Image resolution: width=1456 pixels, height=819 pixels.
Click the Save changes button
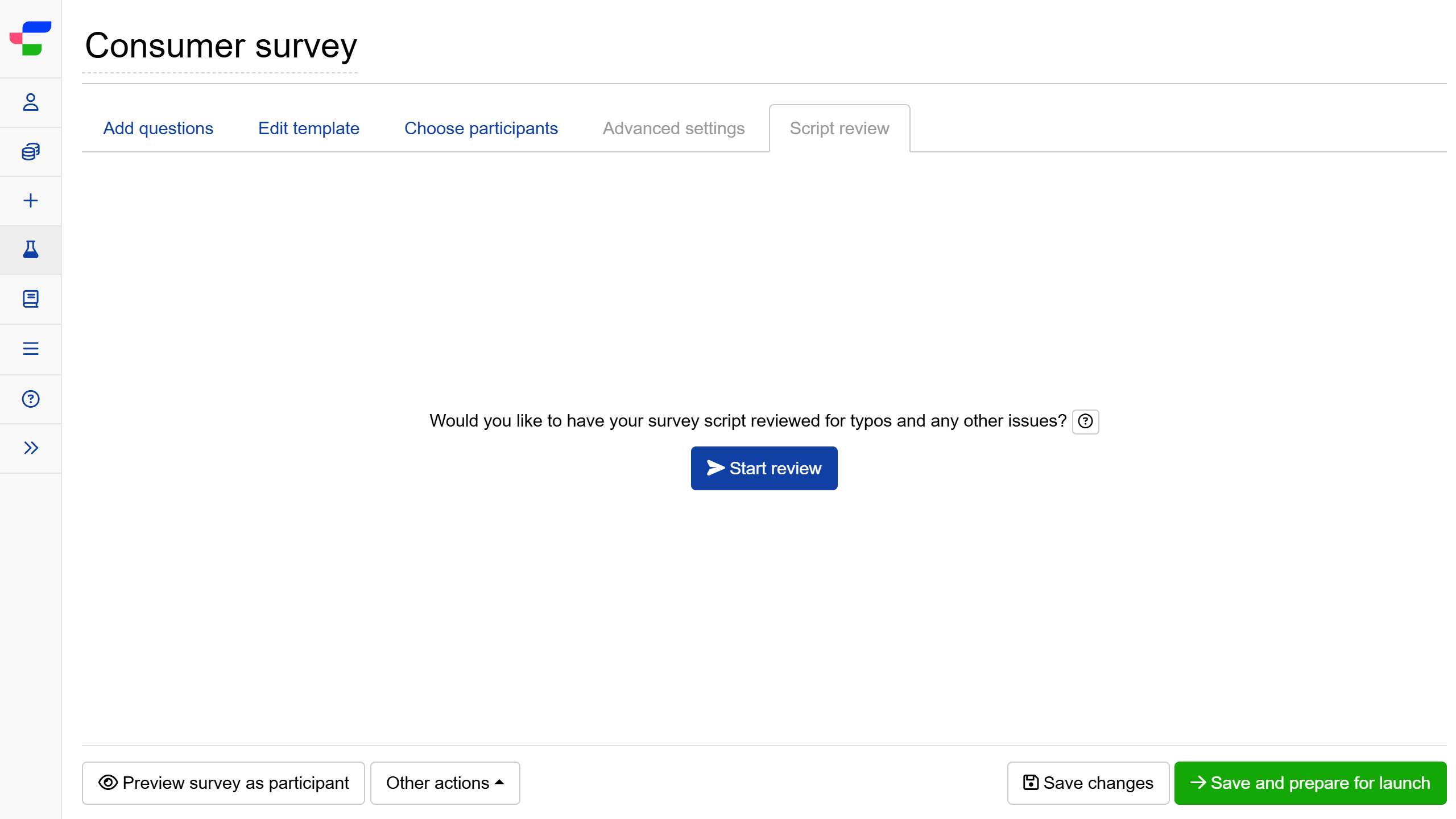coord(1087,783)
